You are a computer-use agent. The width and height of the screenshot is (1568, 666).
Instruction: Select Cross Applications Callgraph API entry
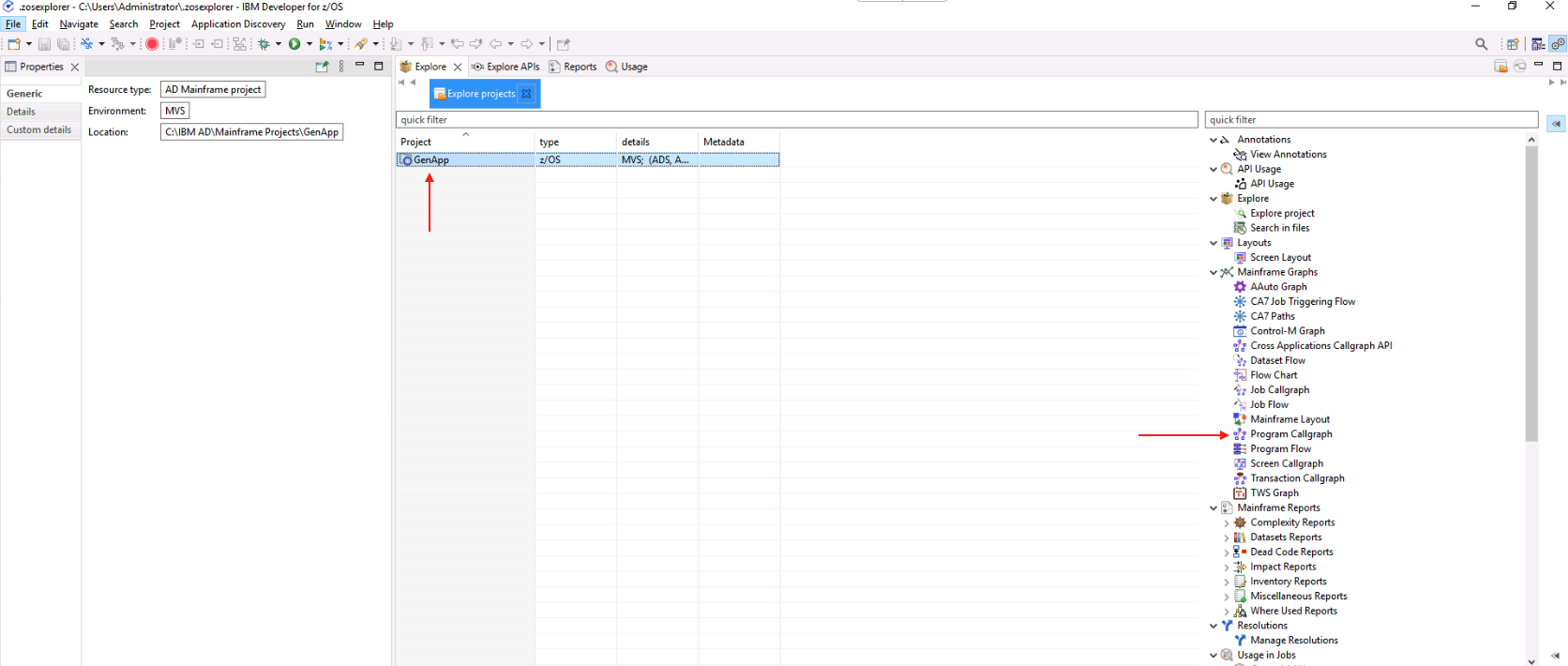click(1320, 346)
